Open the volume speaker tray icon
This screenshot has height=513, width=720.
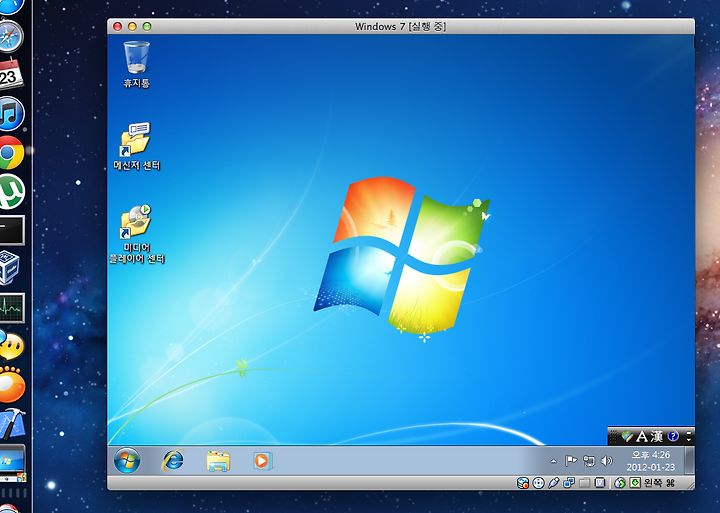coord(607,461)
